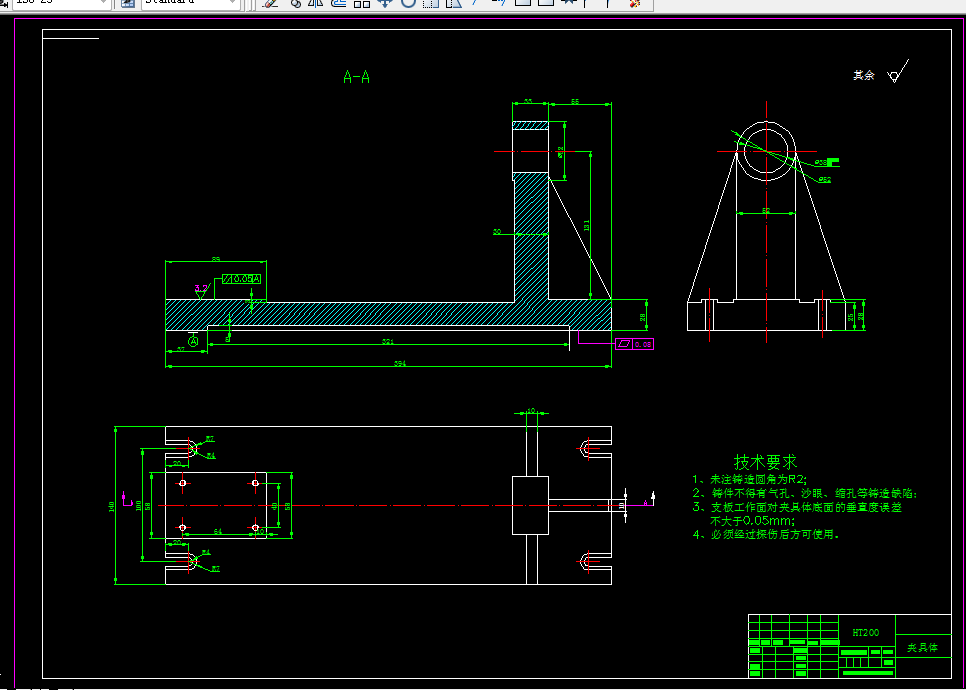Click the datum A circle marker
Viewport: 966px width, 690px height.
tap(193, 342)
